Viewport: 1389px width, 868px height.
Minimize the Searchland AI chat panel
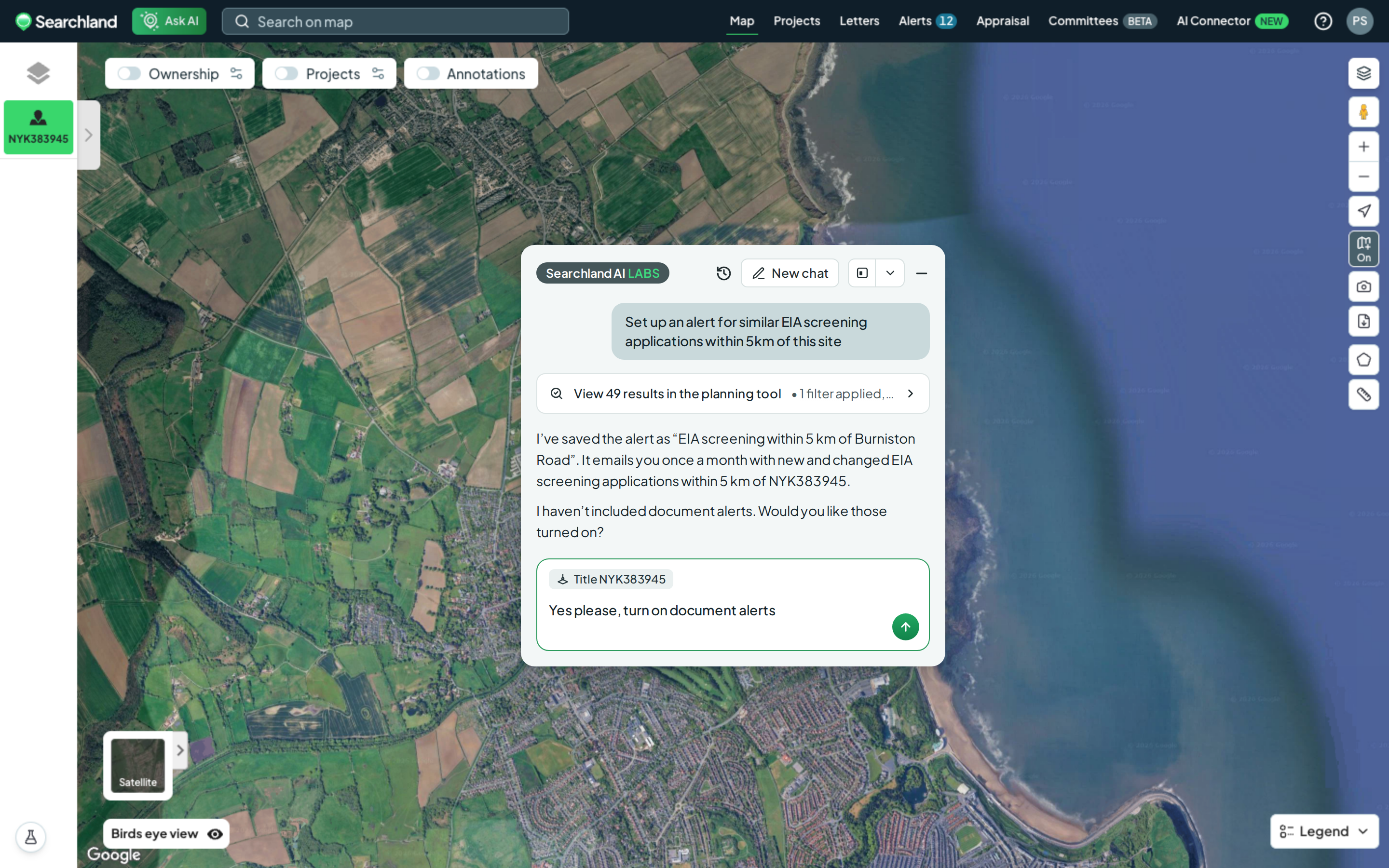coord(921,273)
